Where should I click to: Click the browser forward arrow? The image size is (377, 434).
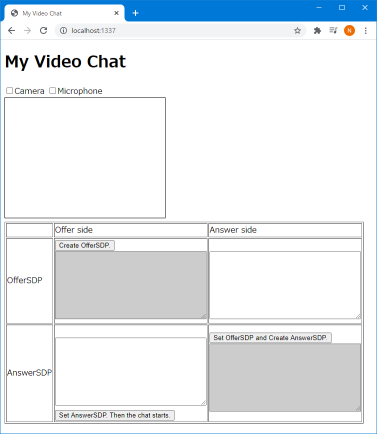point(27,31)
